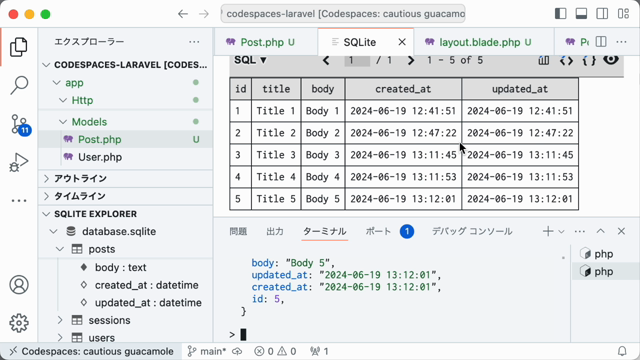Open the Accounts icon
640x360 pixels.
[x=19, y=285]
